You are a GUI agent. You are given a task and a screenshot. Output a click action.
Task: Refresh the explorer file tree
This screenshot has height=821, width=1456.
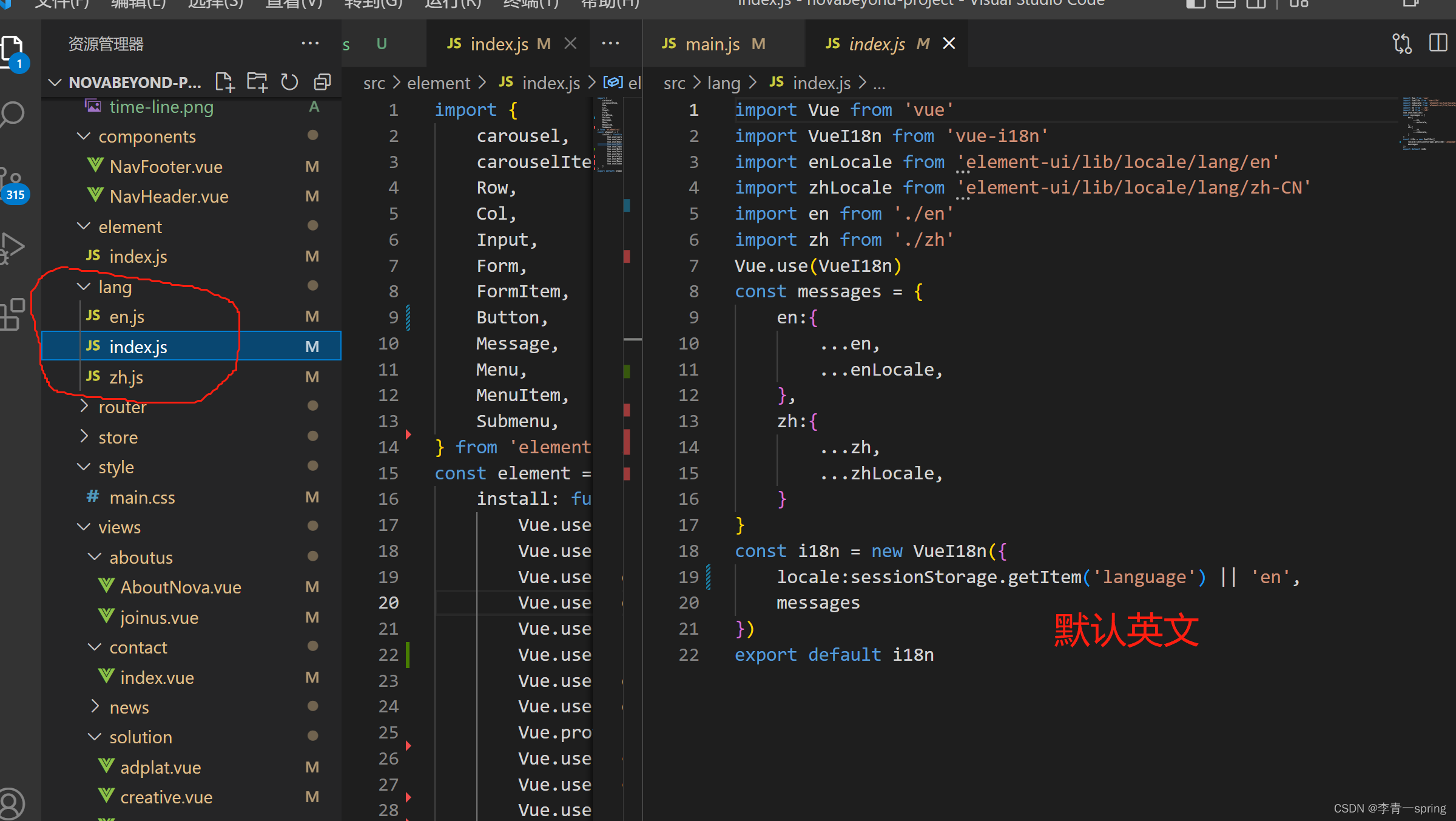pyautogui.click(x=289, y=82)
